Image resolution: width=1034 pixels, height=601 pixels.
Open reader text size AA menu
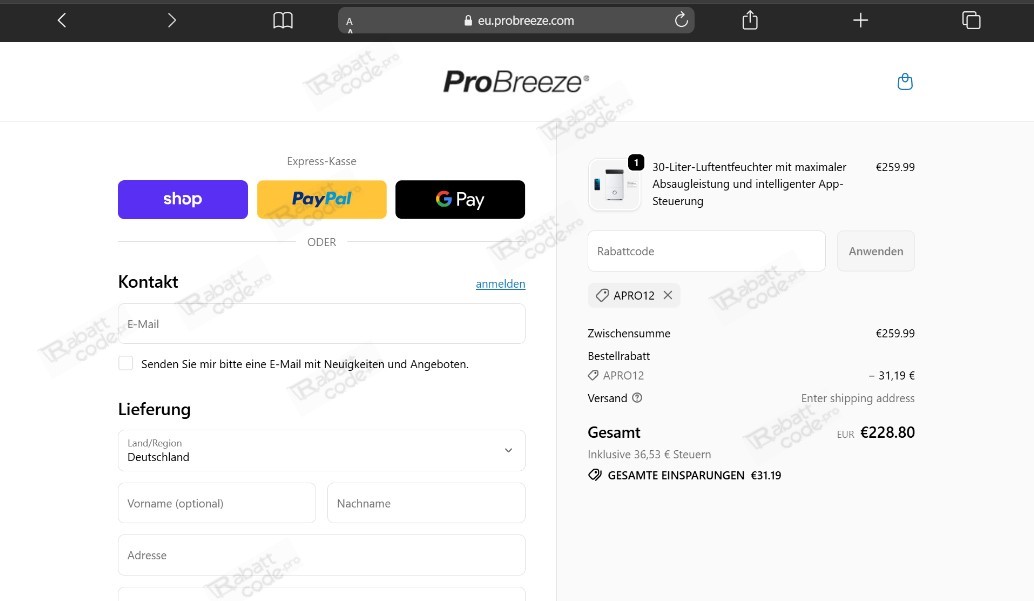tap(350, 24)
